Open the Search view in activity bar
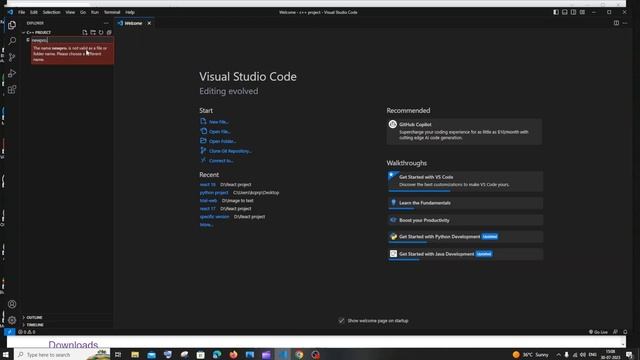The image size is (640, 360). pyautogui.click(x=12, y=41)
